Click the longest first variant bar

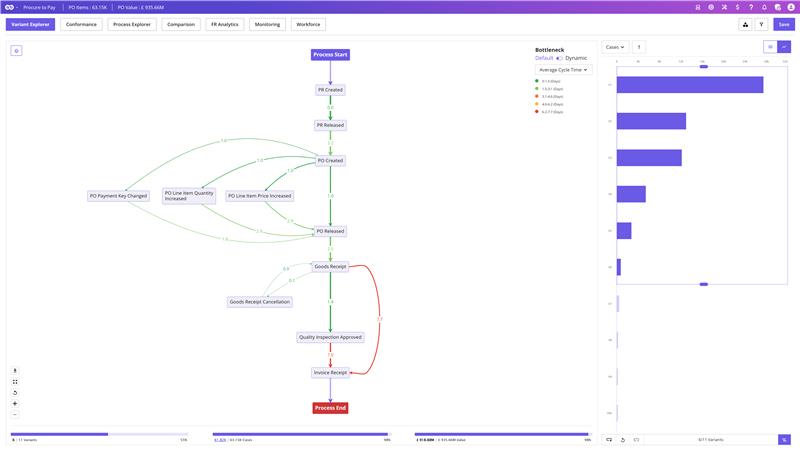pyautogui.click(x=690, y=85)
